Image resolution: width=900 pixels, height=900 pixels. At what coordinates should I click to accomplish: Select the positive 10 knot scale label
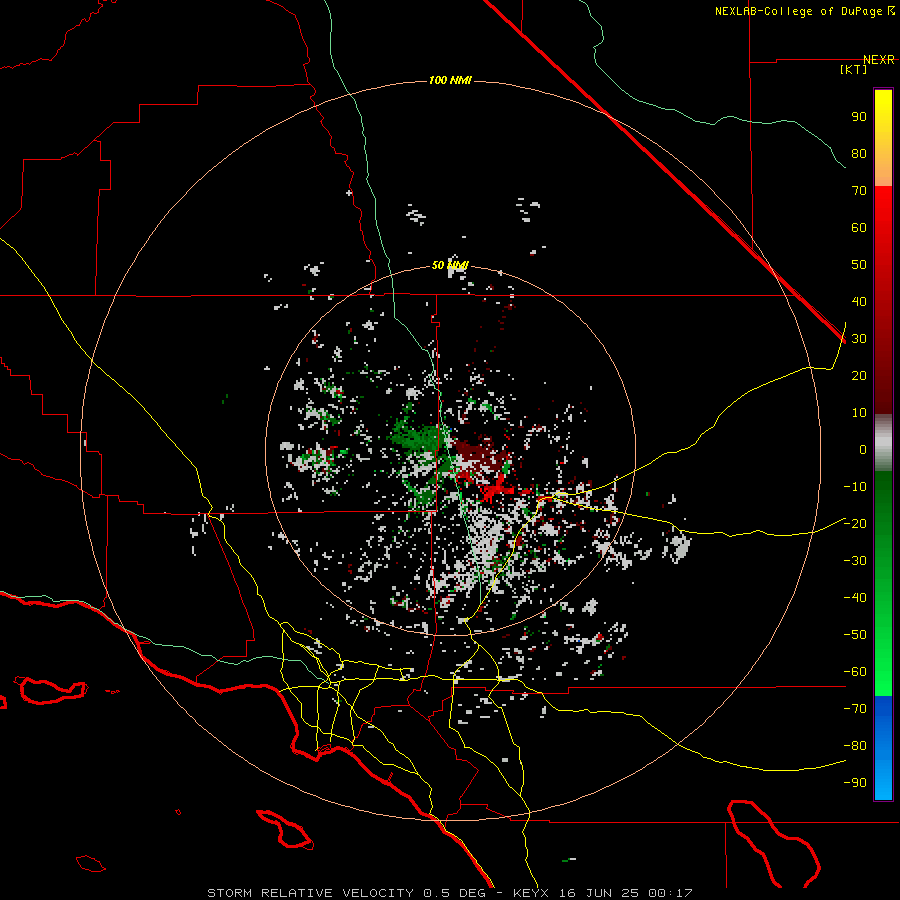click(x=859, y=413)
